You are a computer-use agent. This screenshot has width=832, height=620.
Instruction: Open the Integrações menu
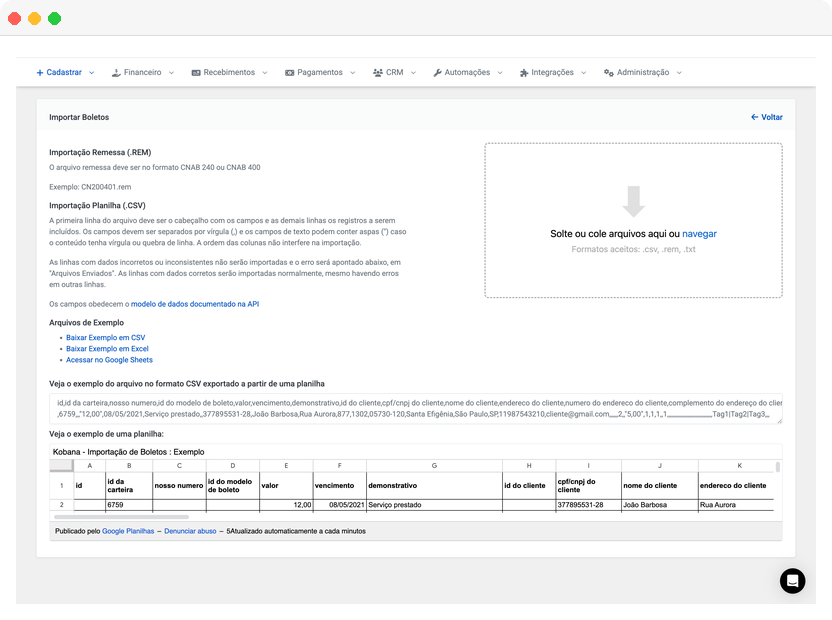click(552, 73)
